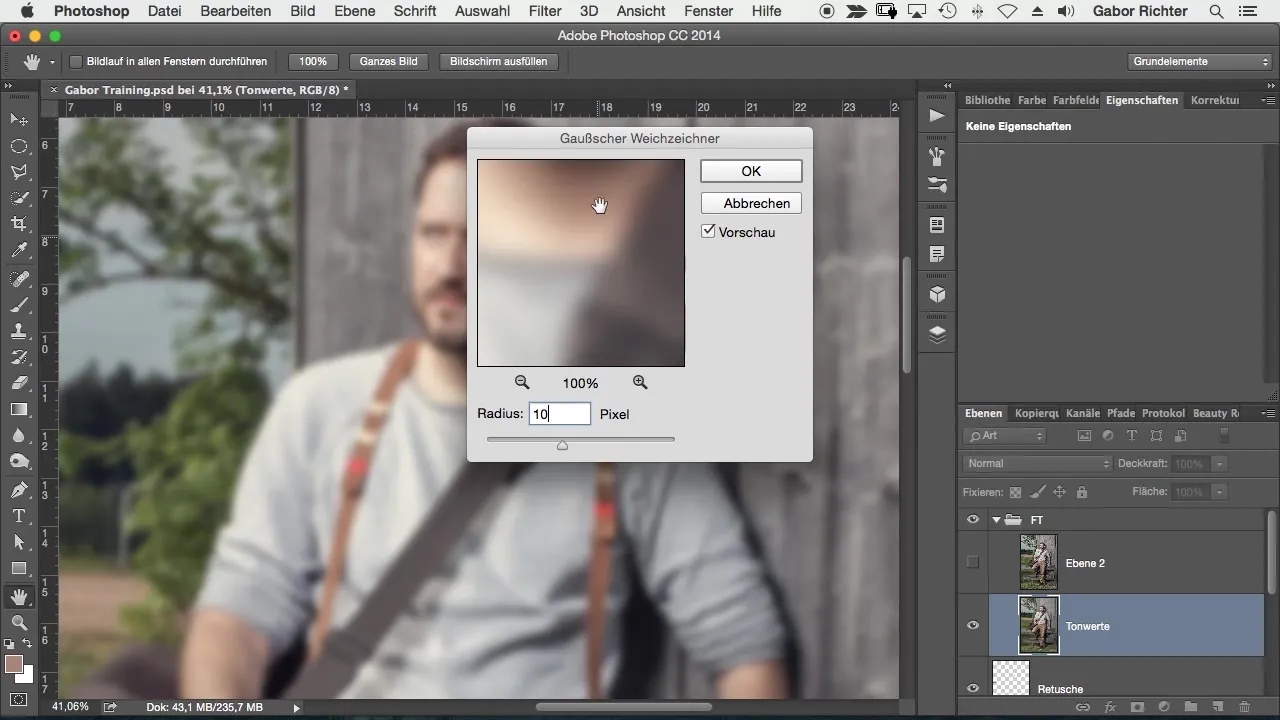Select the Elliptical Marquee tool
The image size is (1280, 720).
pyautogui.click(x=18, y=146)
